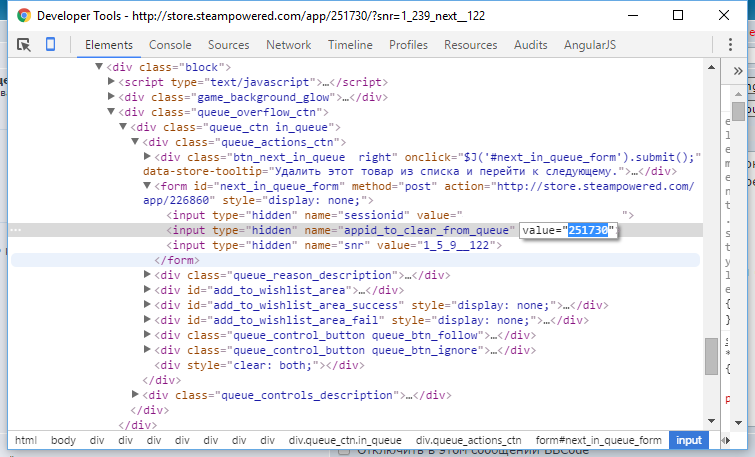Open the Sources tab

pos(228,45)
